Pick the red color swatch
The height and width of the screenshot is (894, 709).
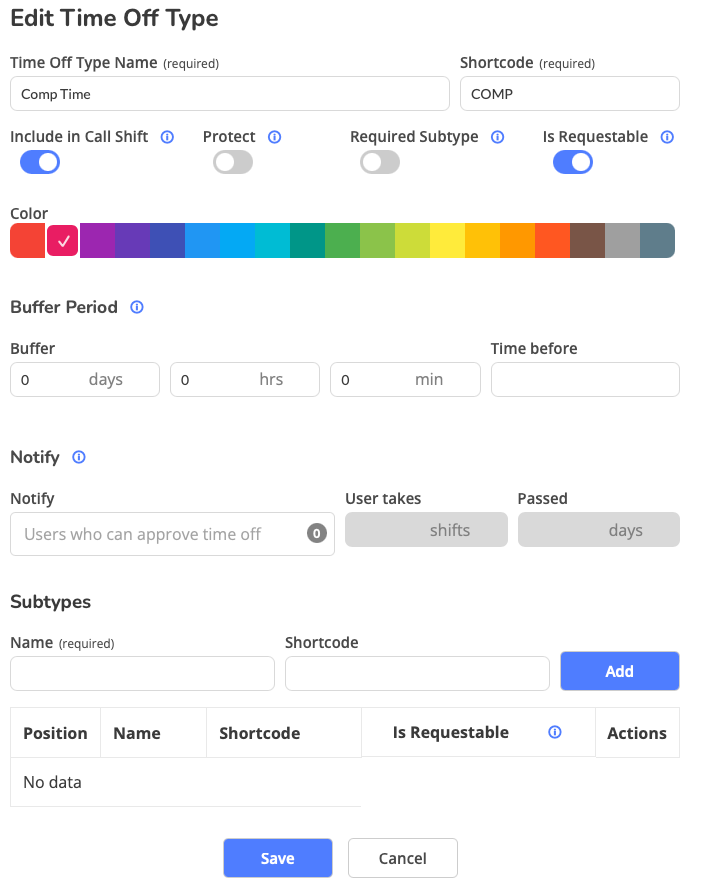coord(27,241)
